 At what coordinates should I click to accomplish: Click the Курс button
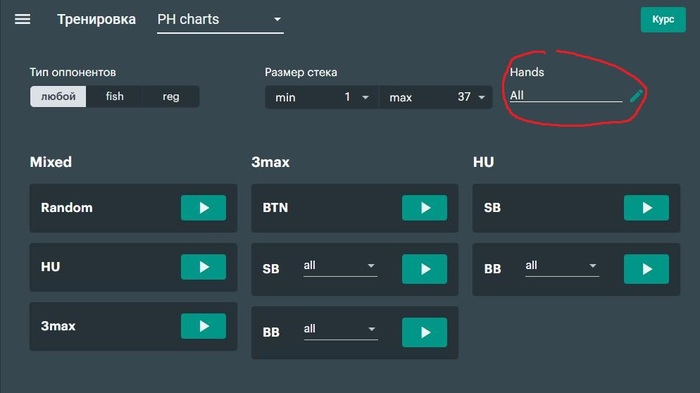click(x=663, y=20)
